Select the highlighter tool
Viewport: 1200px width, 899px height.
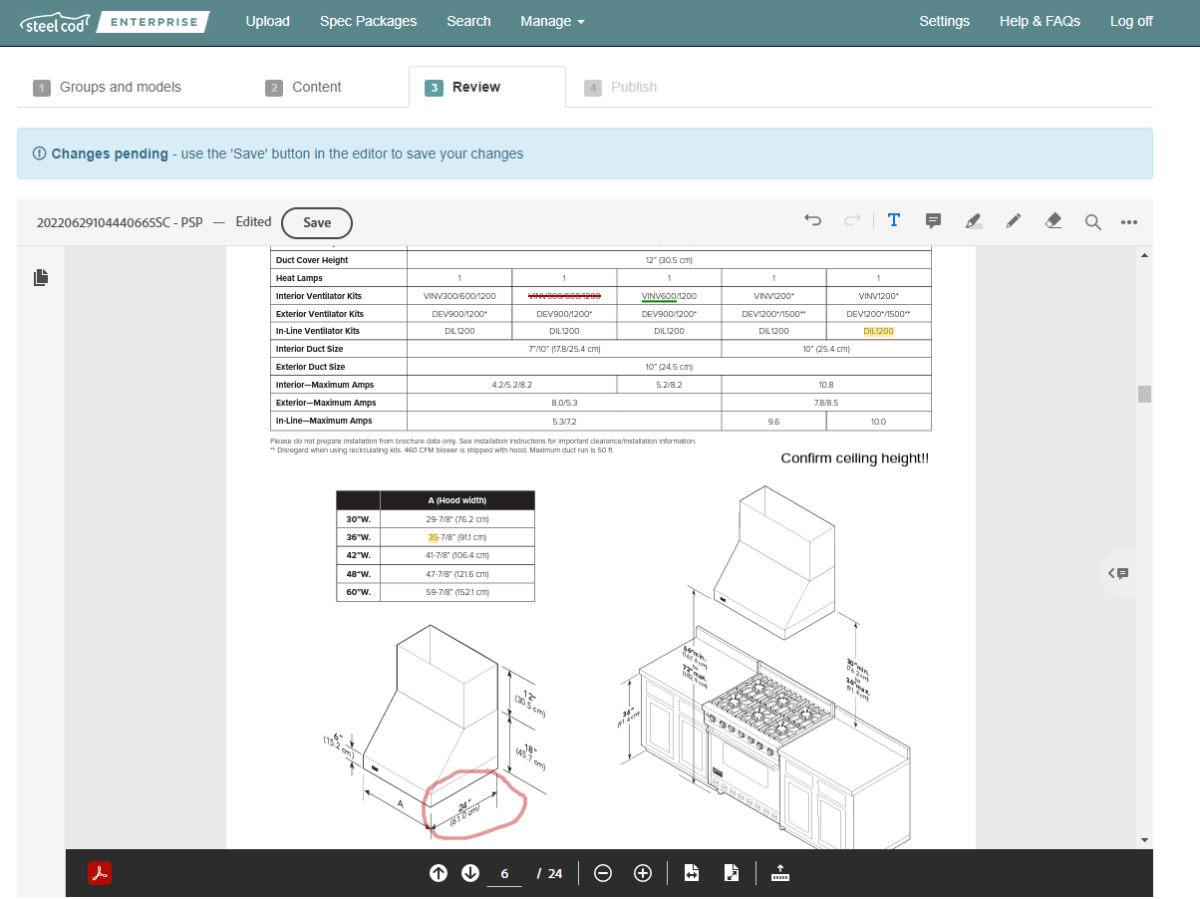point(973,221)
